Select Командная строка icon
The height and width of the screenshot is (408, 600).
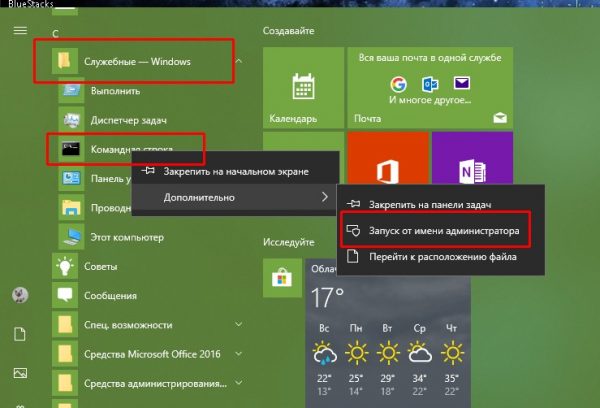pyautogui.click(x=71, y=149)
